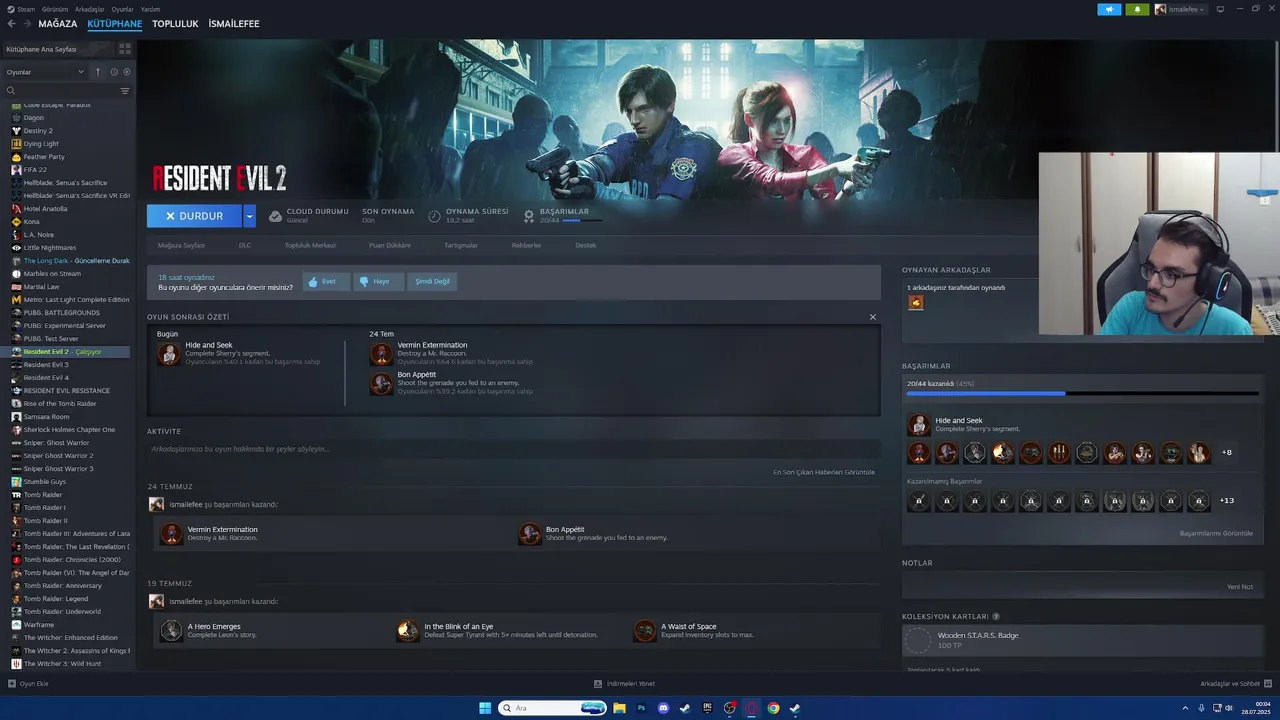
Task: Open Başarımlarını Görüntüle link
Action: tap(1216, 533)
